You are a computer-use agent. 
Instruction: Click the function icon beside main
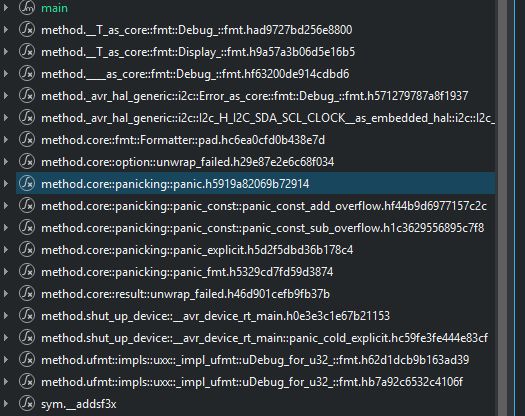[x=27, y=7]
